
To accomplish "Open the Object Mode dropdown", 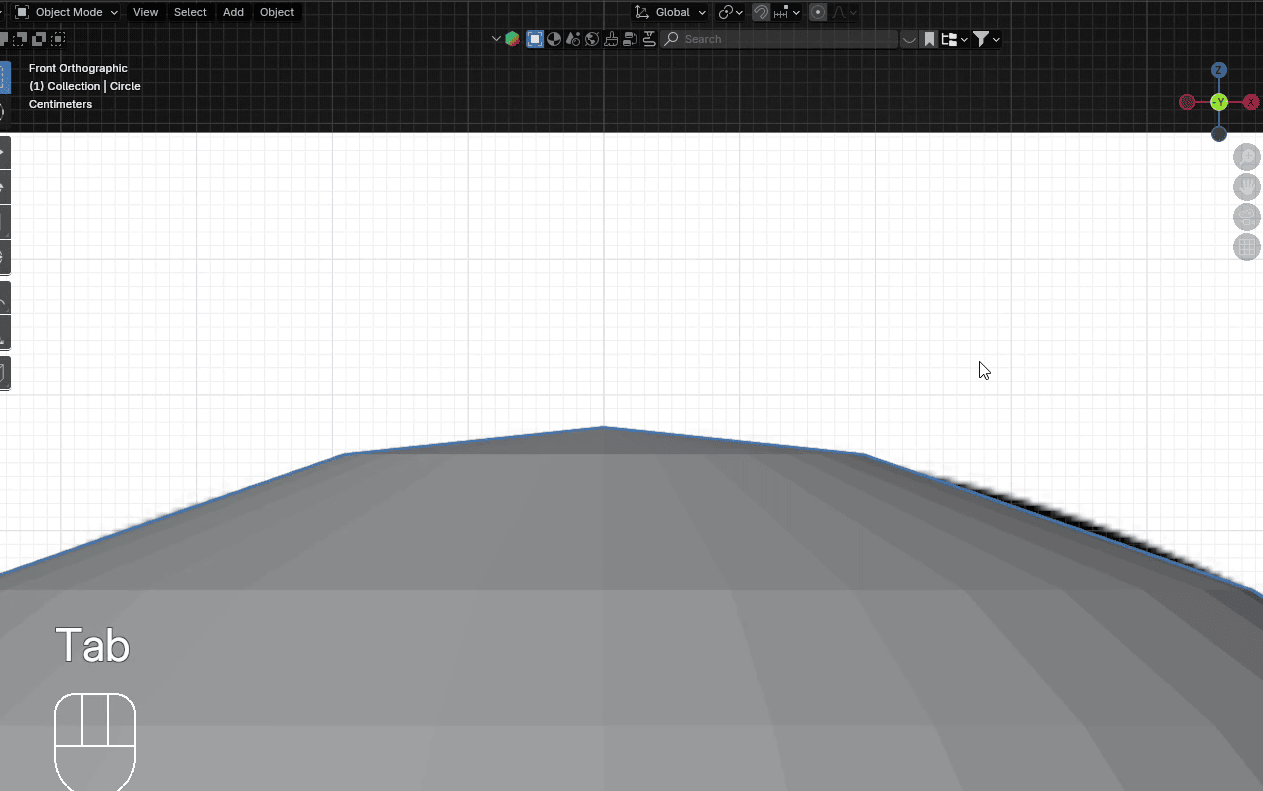I will (x=67, y=12).
